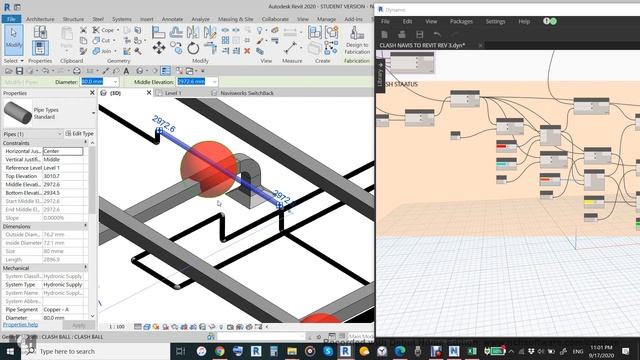Open the Diameter dropdown on options bar

[115, 82]
